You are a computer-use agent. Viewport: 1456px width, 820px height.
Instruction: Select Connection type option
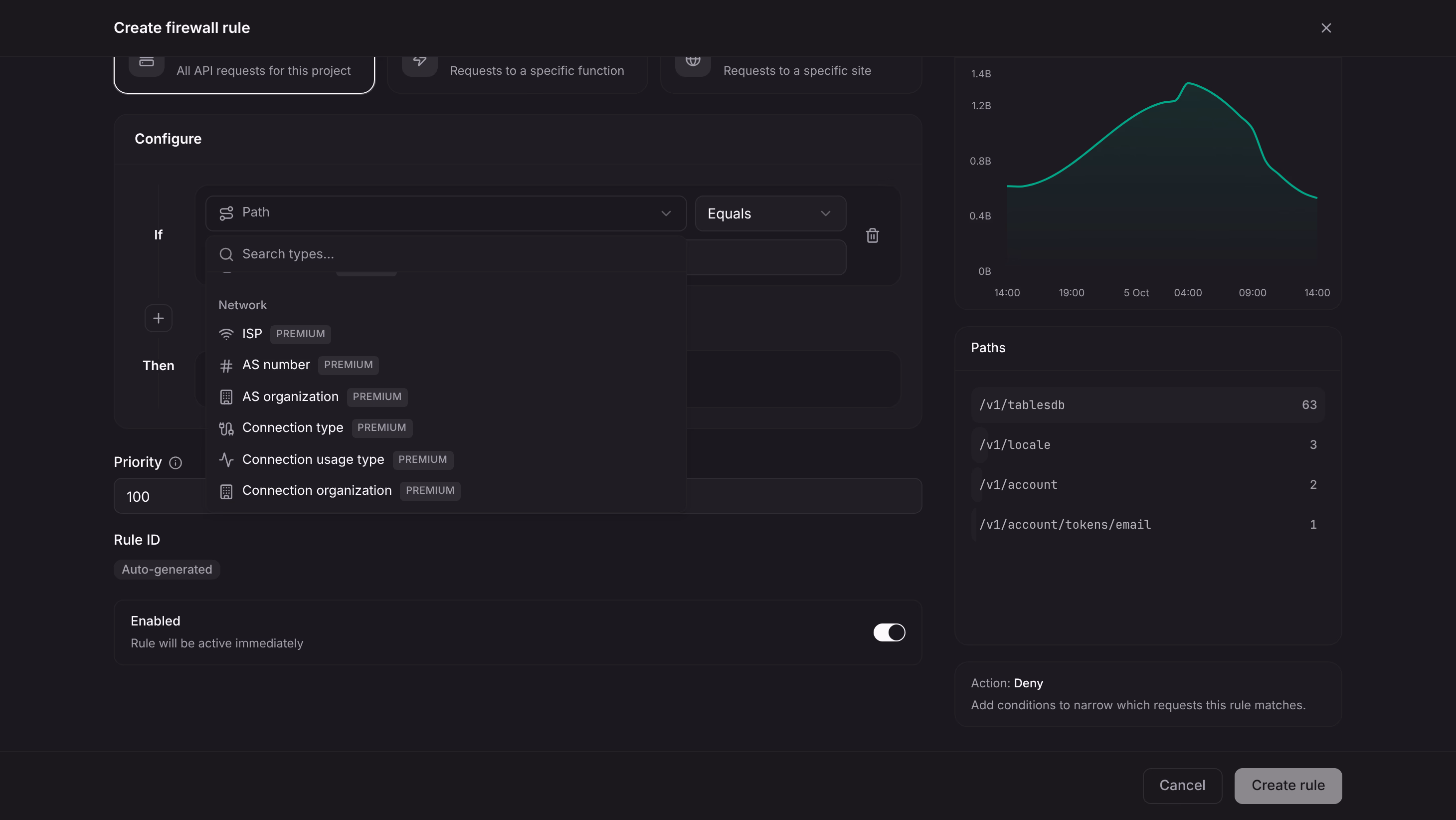[446, 428]
